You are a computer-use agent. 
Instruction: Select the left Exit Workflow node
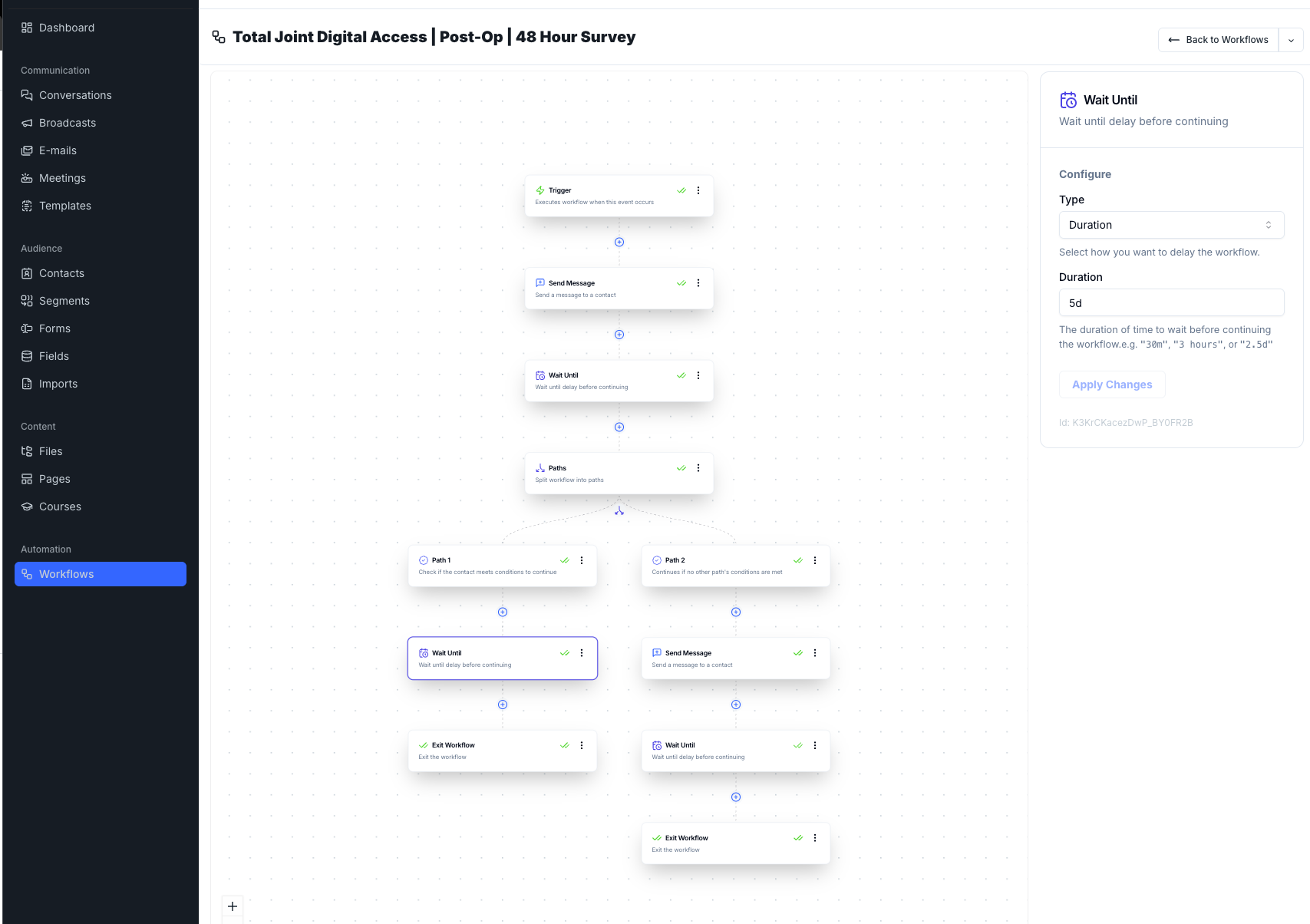tap(503, 751)
